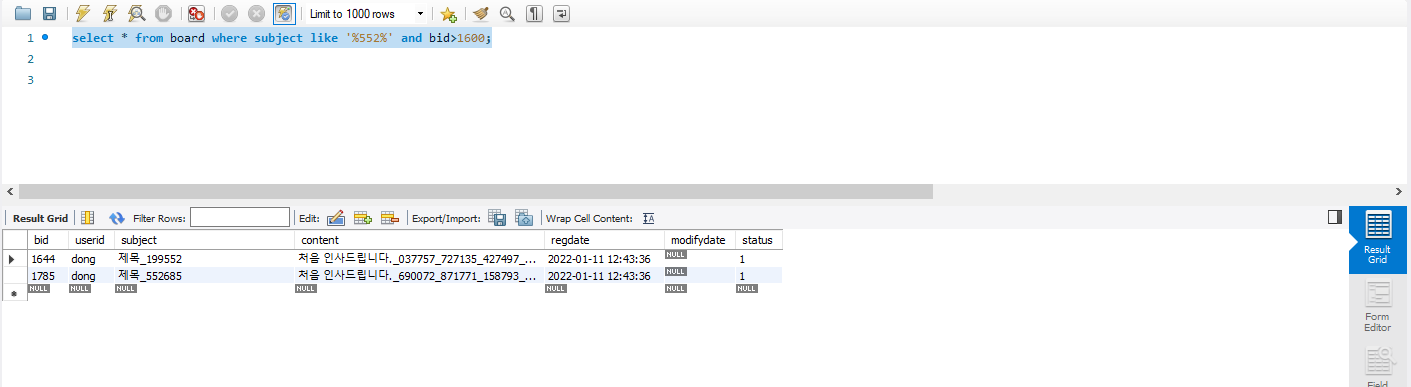The image size is (1411, 387).
Task: Open Field Types side view
Action: coord(1377,365)
